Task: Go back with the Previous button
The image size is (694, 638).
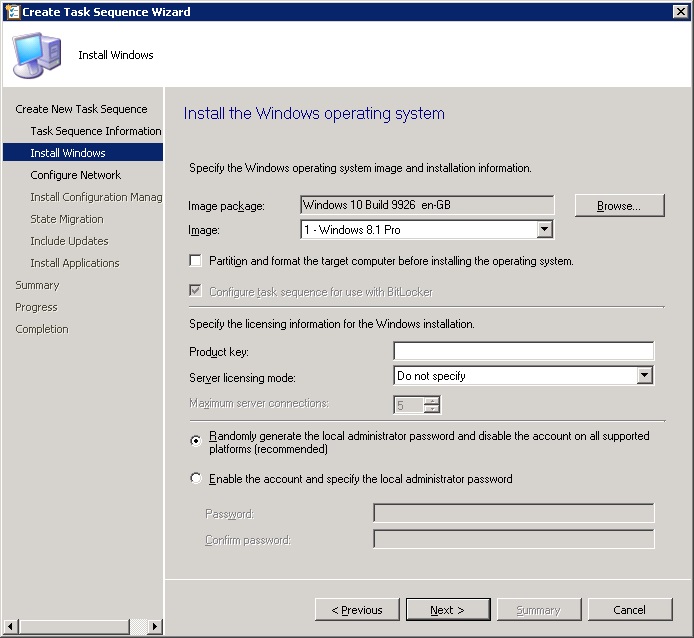Action: click(x=358, y=610)
